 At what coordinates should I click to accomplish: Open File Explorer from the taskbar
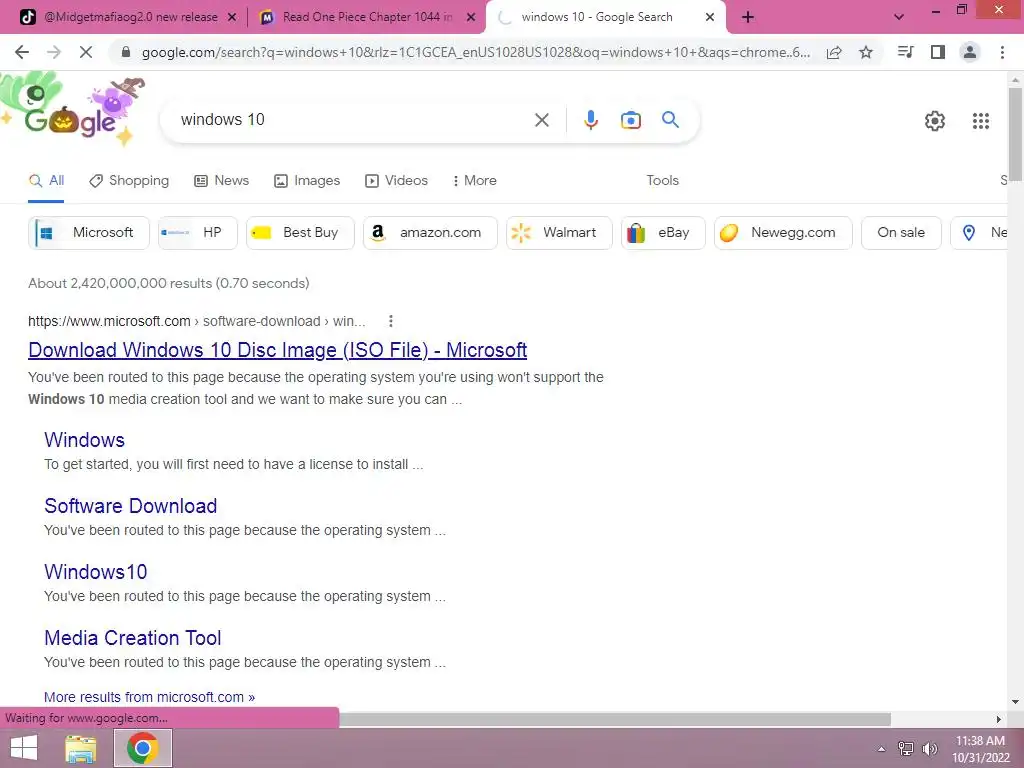point(81,748)
